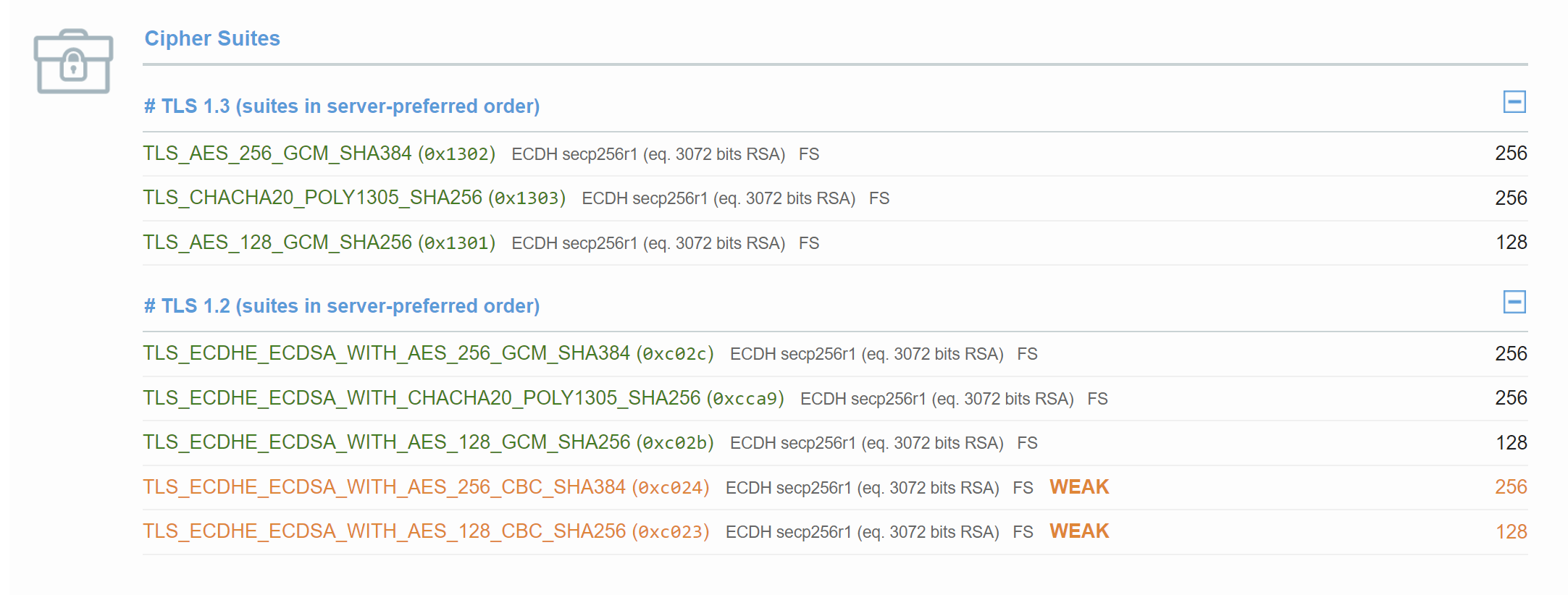Click the orange 128 key strength value
The height and width of the screenshot is (595, 1568).
click(1511, 532)
